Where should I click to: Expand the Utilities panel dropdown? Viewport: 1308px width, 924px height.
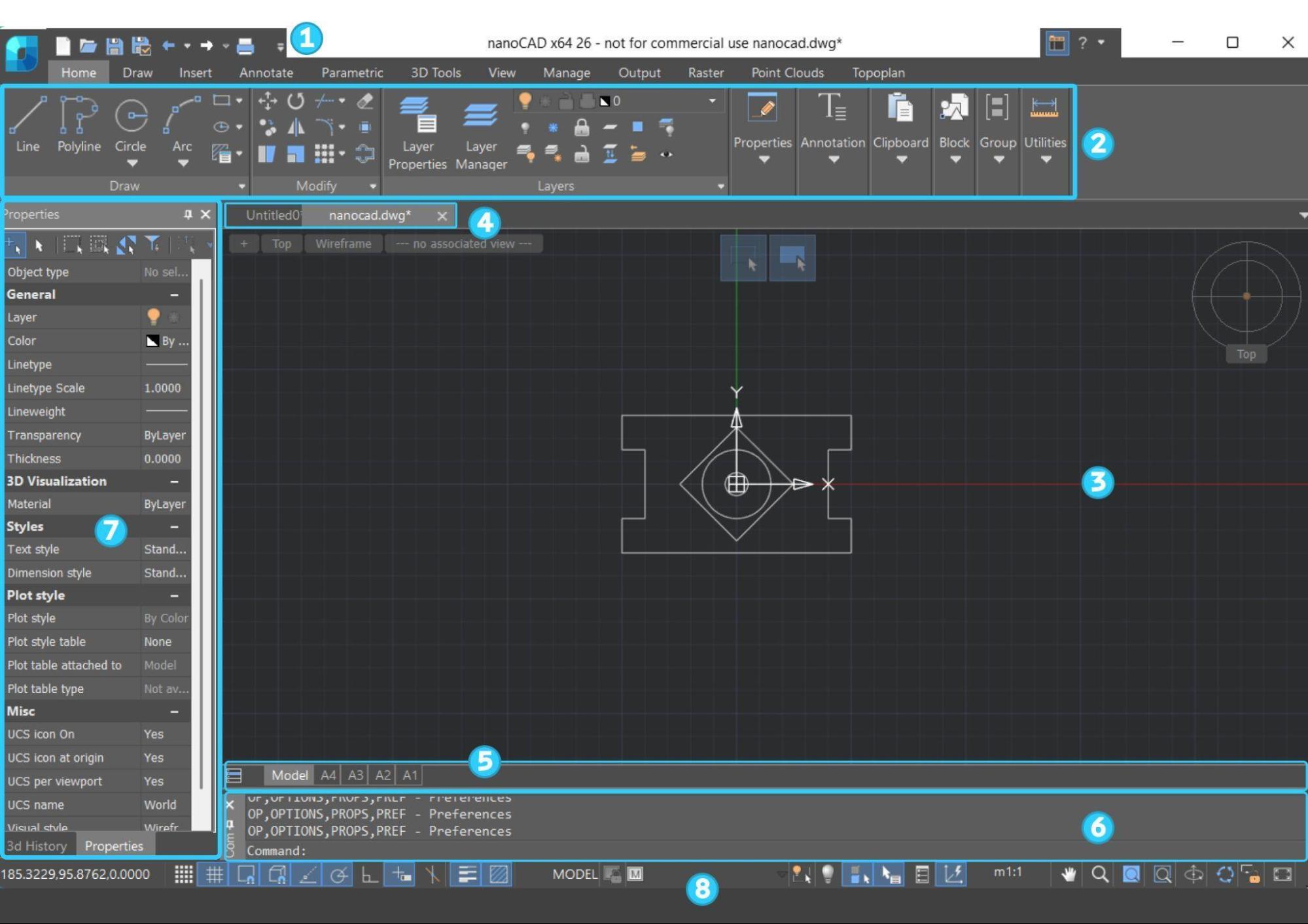(x=1046, y=160)
